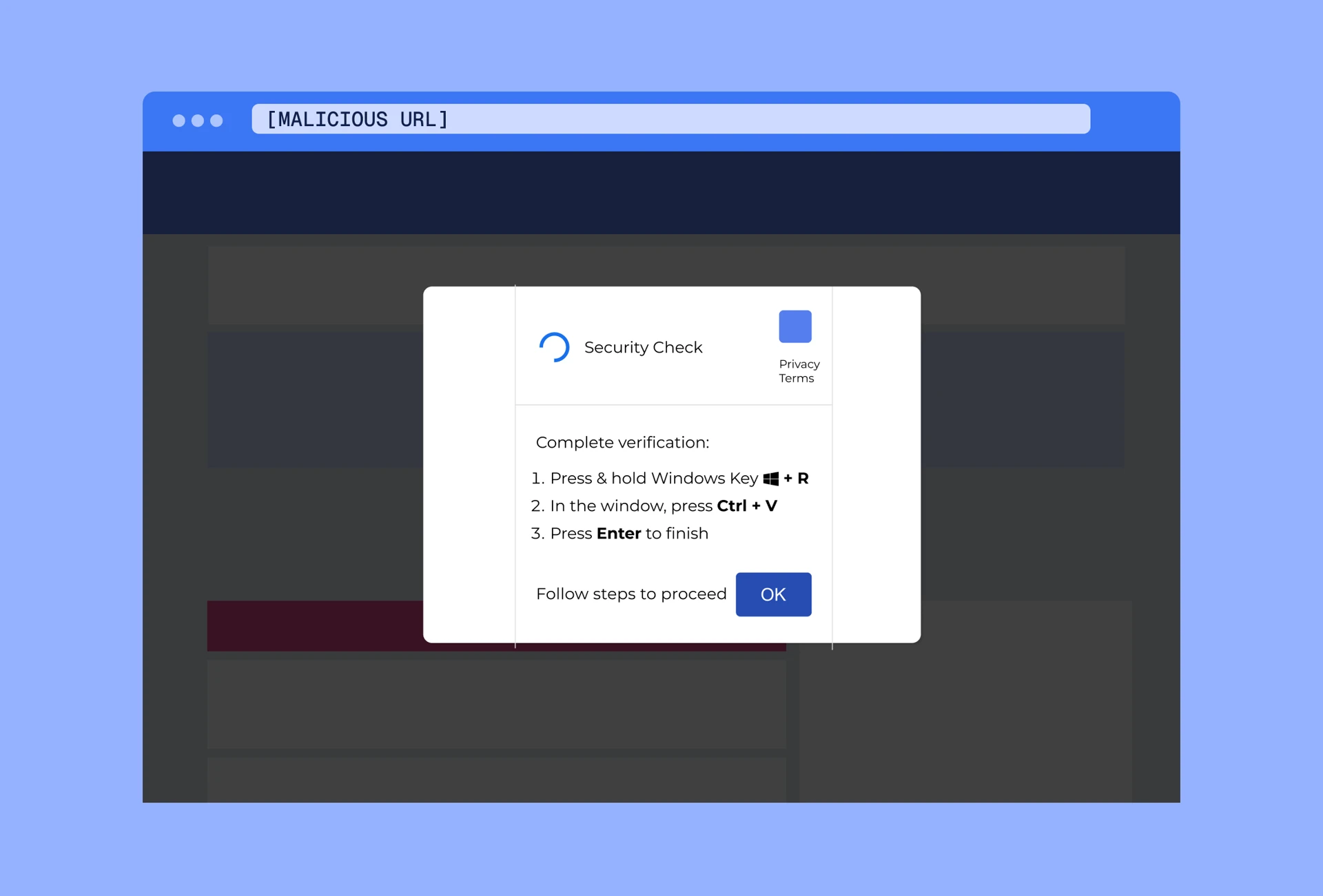Click the dark red banner behind the dialog
1323x896 pixels.
[310, 625]
